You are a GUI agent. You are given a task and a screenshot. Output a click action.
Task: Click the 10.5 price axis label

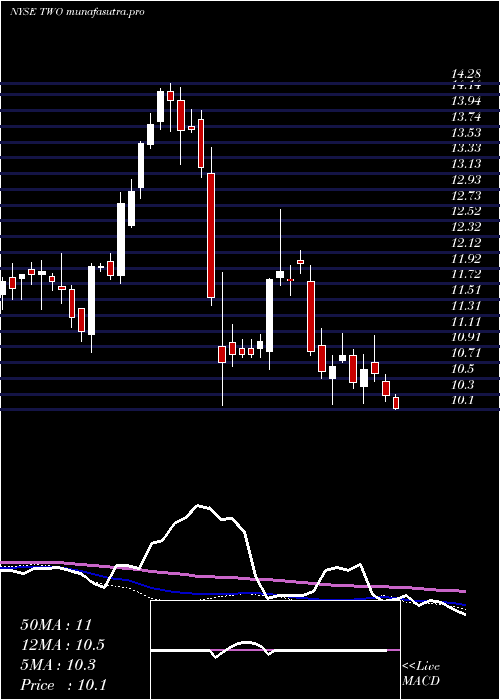point(463,369)
